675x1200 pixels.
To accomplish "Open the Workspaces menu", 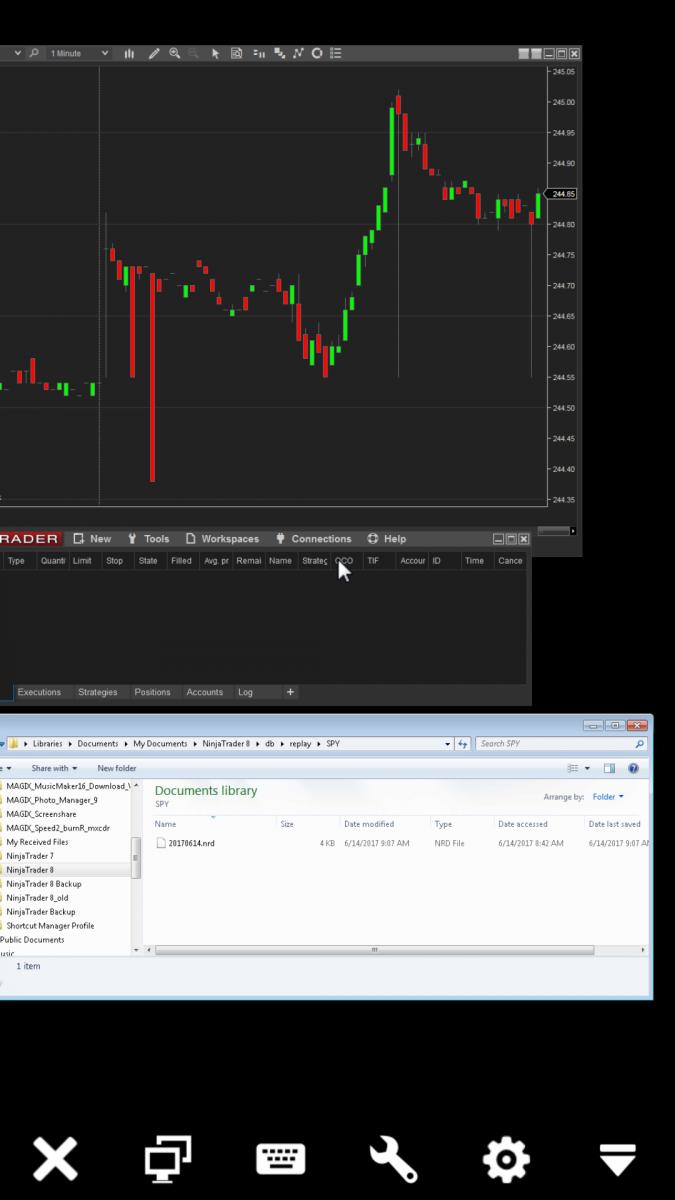I will [222, 539].
